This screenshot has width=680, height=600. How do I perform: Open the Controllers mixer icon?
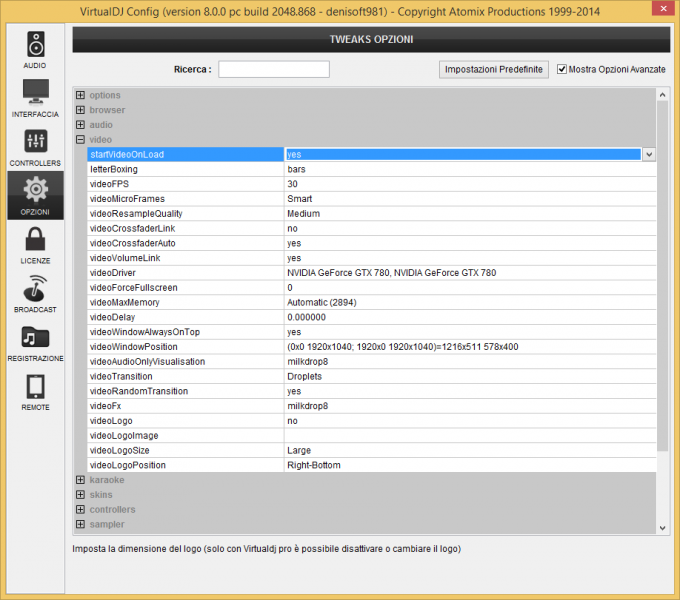click(x=35, y=143)
